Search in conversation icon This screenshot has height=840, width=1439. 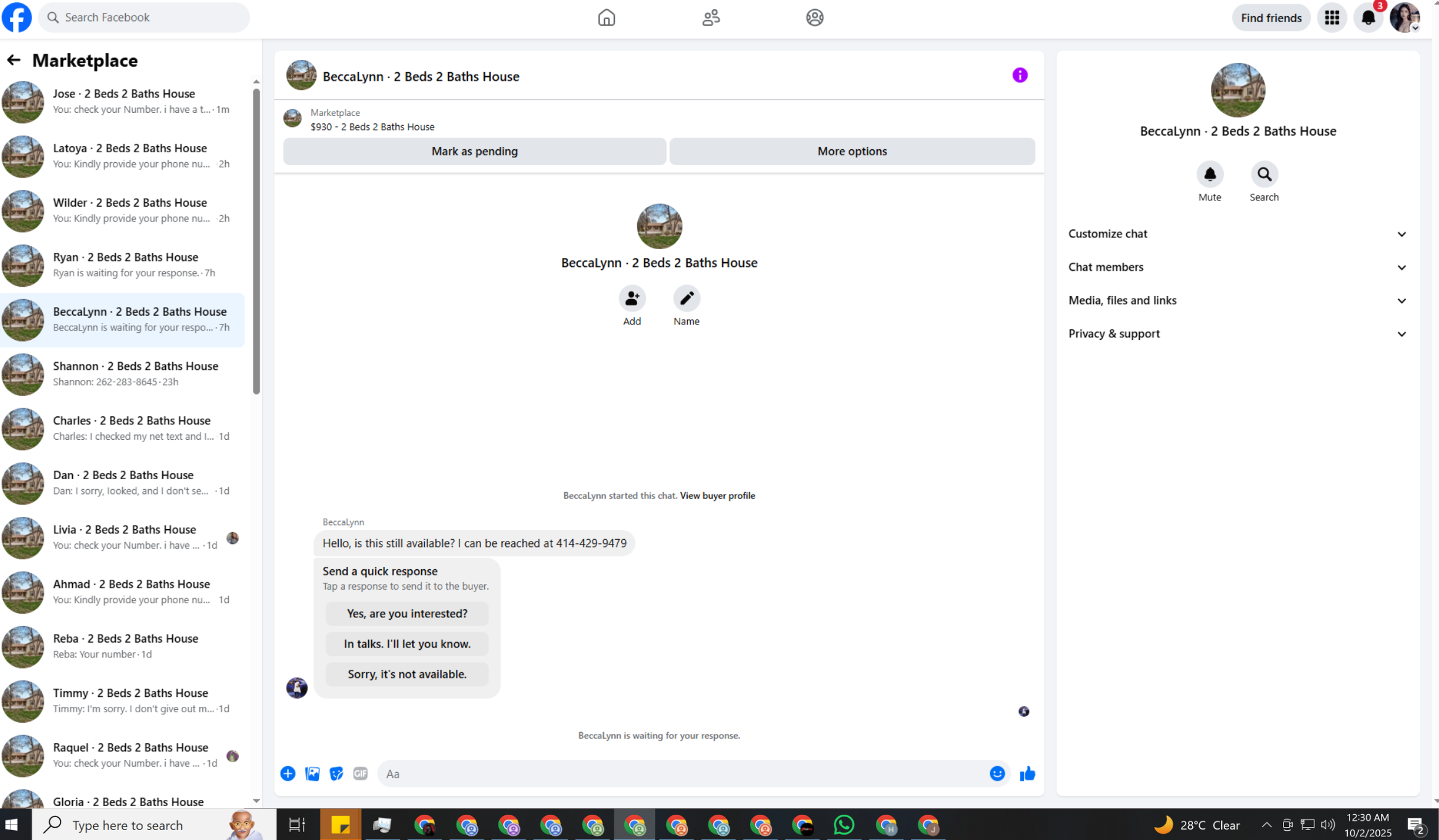tap(1264, 175)
